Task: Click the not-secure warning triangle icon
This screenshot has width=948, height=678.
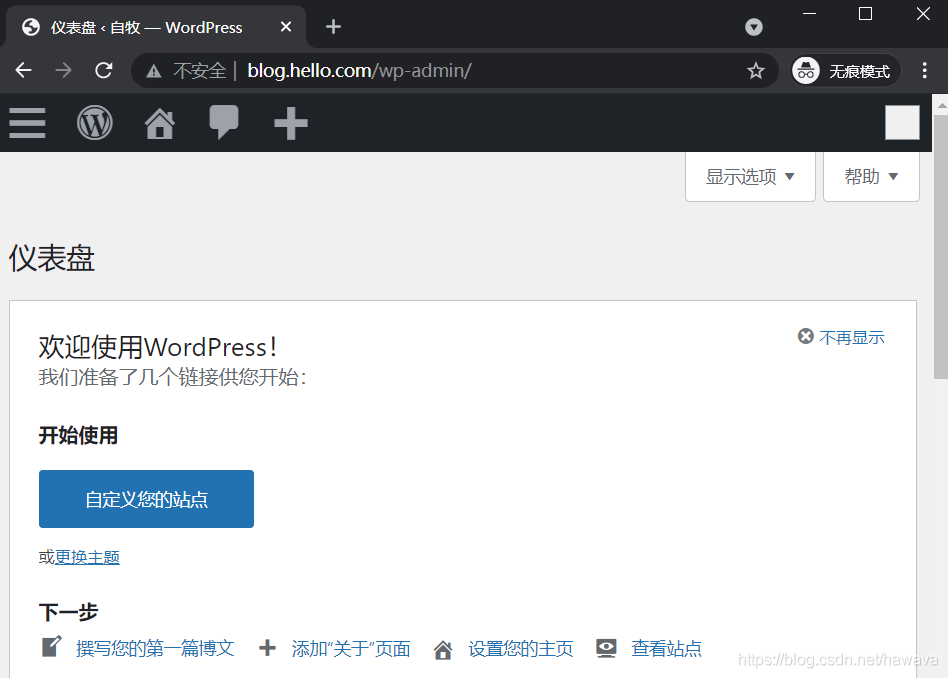Action: pos(154,71)
